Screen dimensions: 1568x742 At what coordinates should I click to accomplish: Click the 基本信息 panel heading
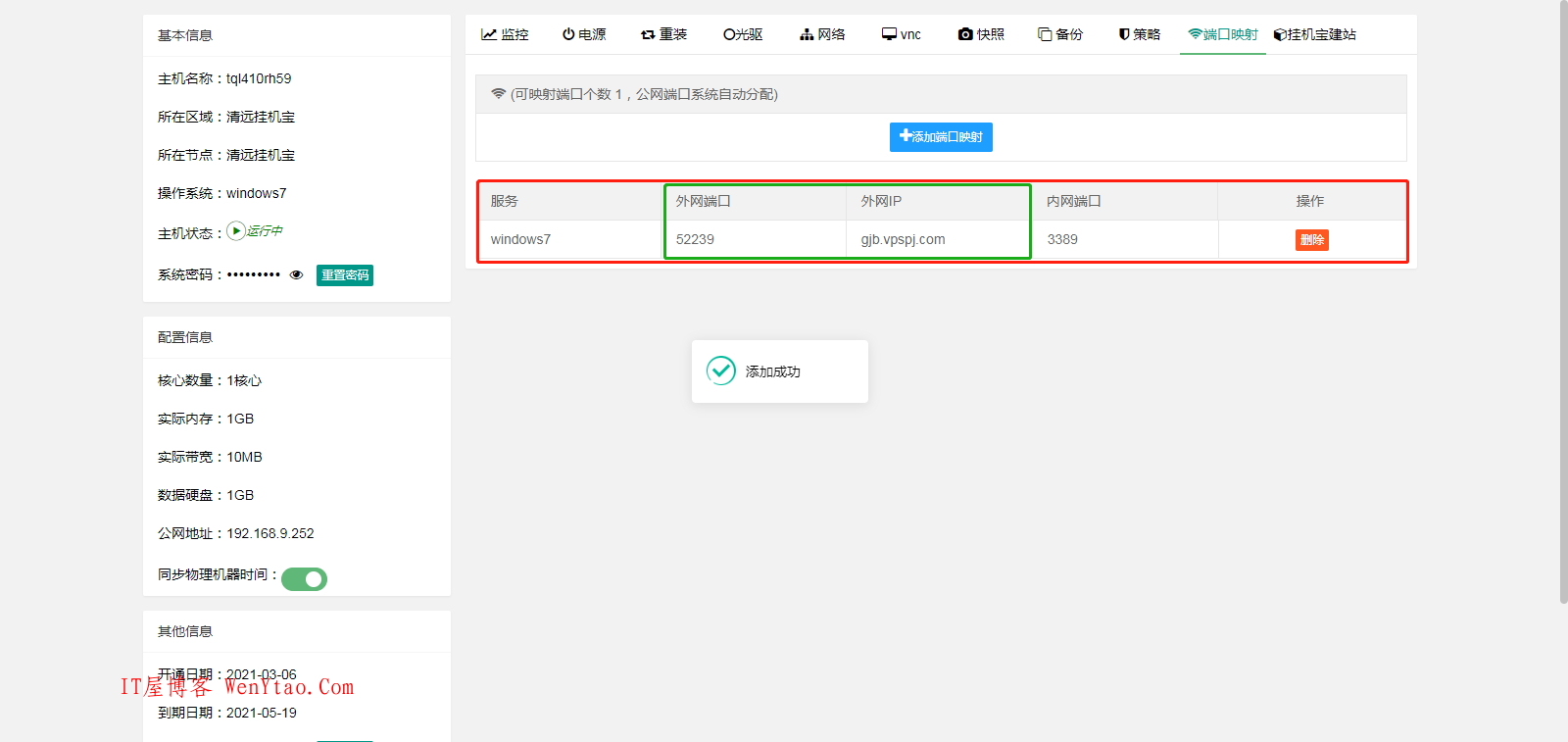click(185, 35)
